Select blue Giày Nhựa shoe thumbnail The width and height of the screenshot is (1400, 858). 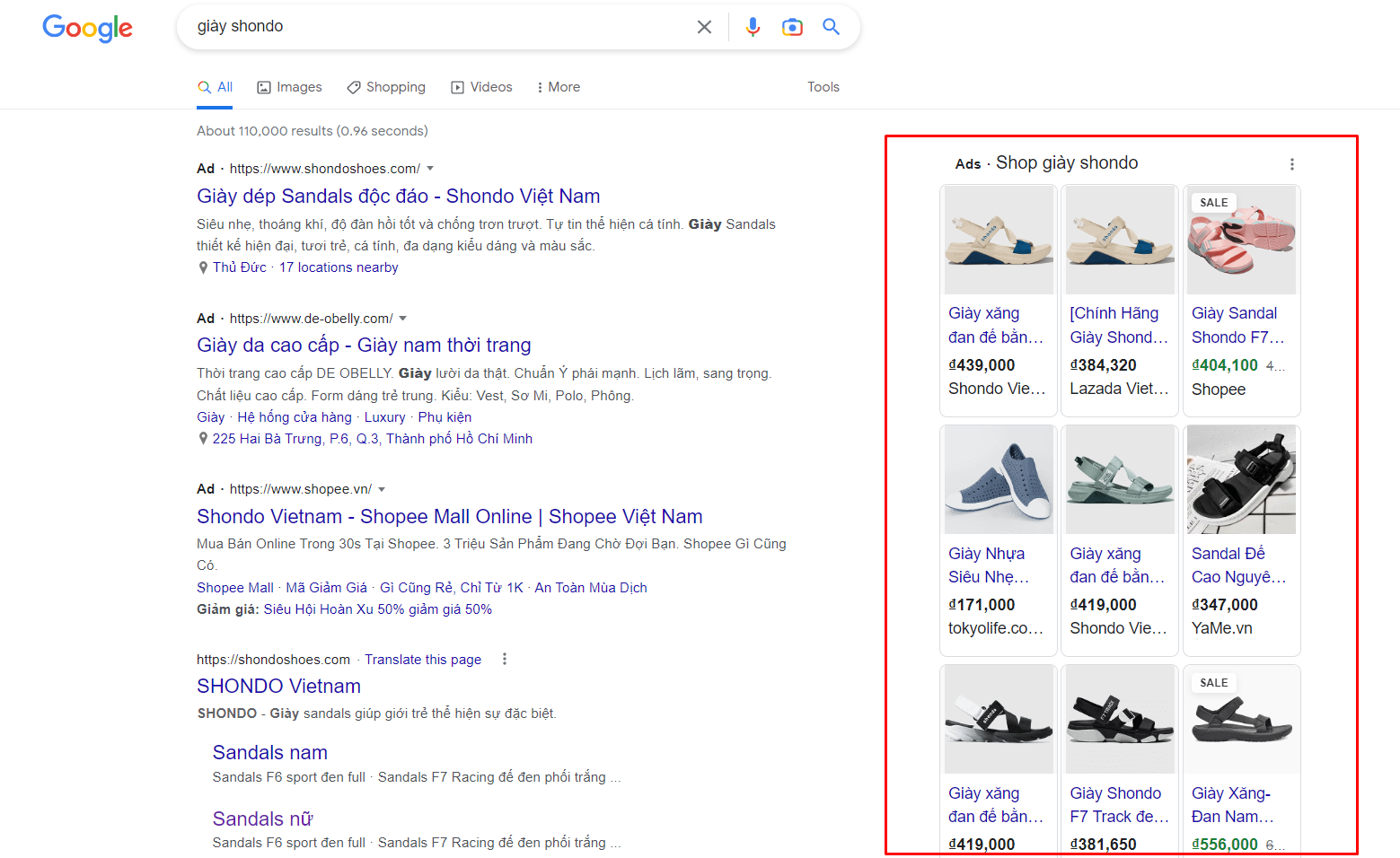(999, 480)
